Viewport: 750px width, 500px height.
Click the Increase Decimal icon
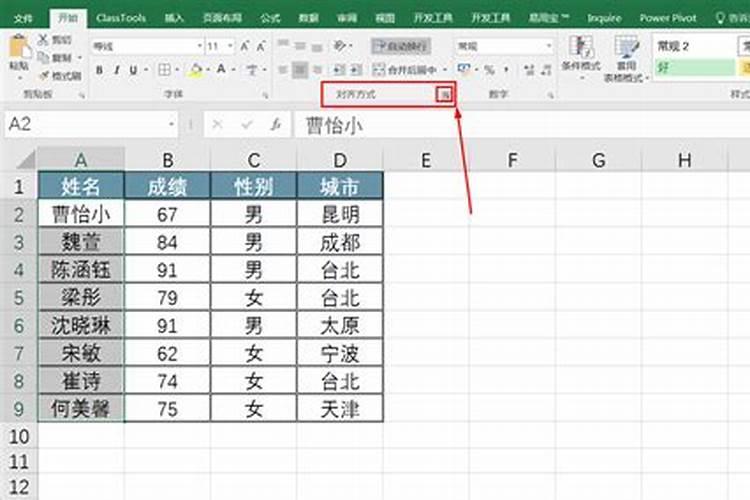pyautogui.click(x=529, y=70)
